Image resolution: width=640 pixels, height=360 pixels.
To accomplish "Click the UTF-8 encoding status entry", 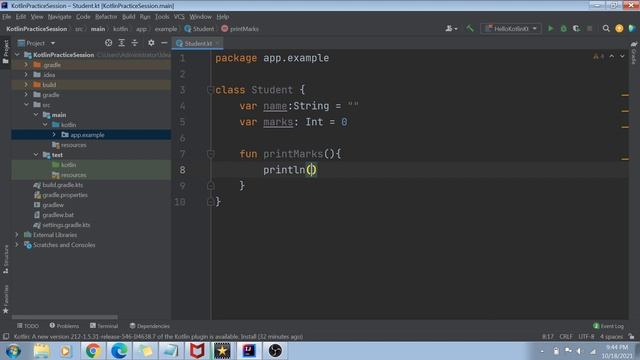I will click(586, 337).
